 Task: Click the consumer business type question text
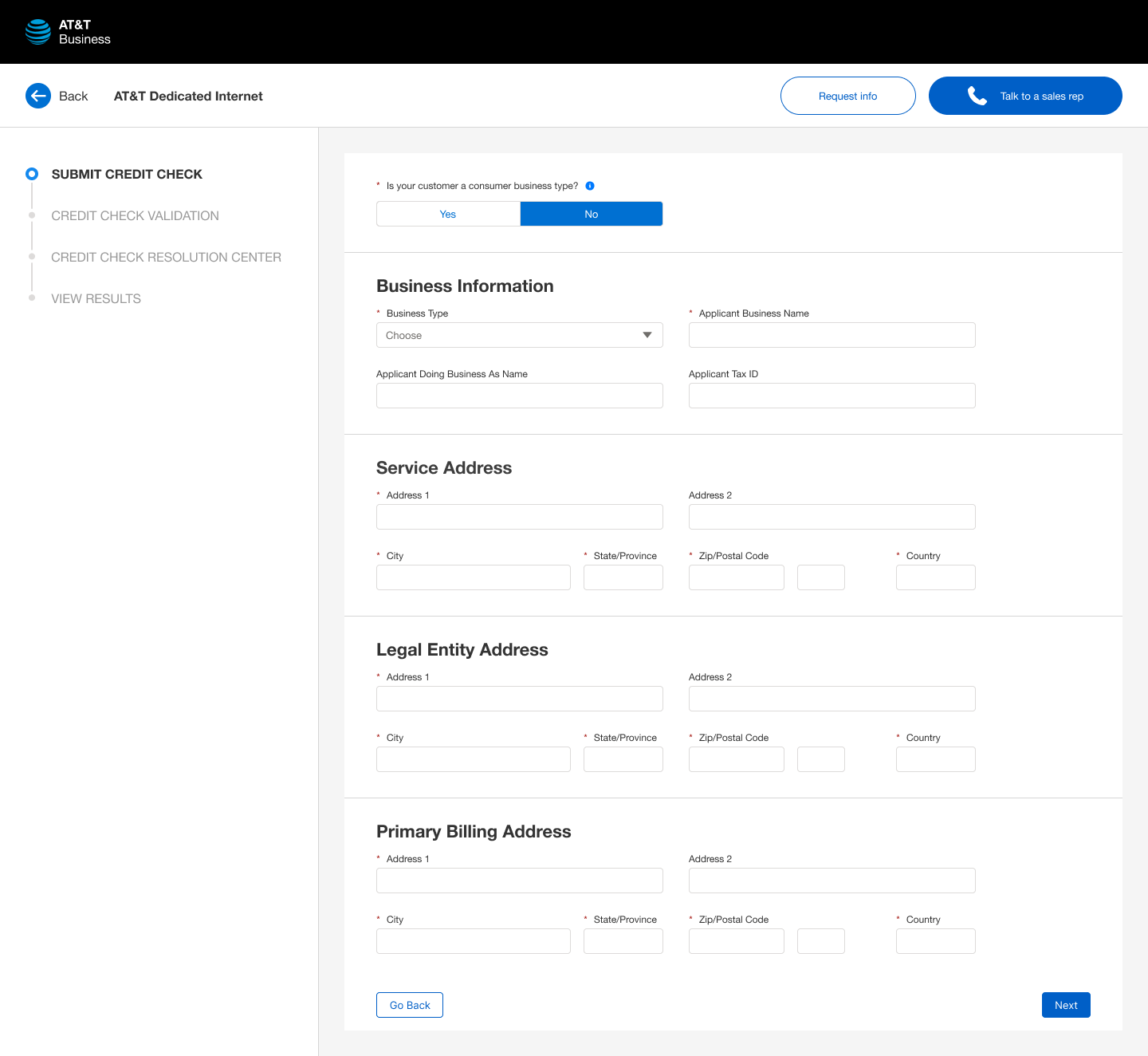482,186
